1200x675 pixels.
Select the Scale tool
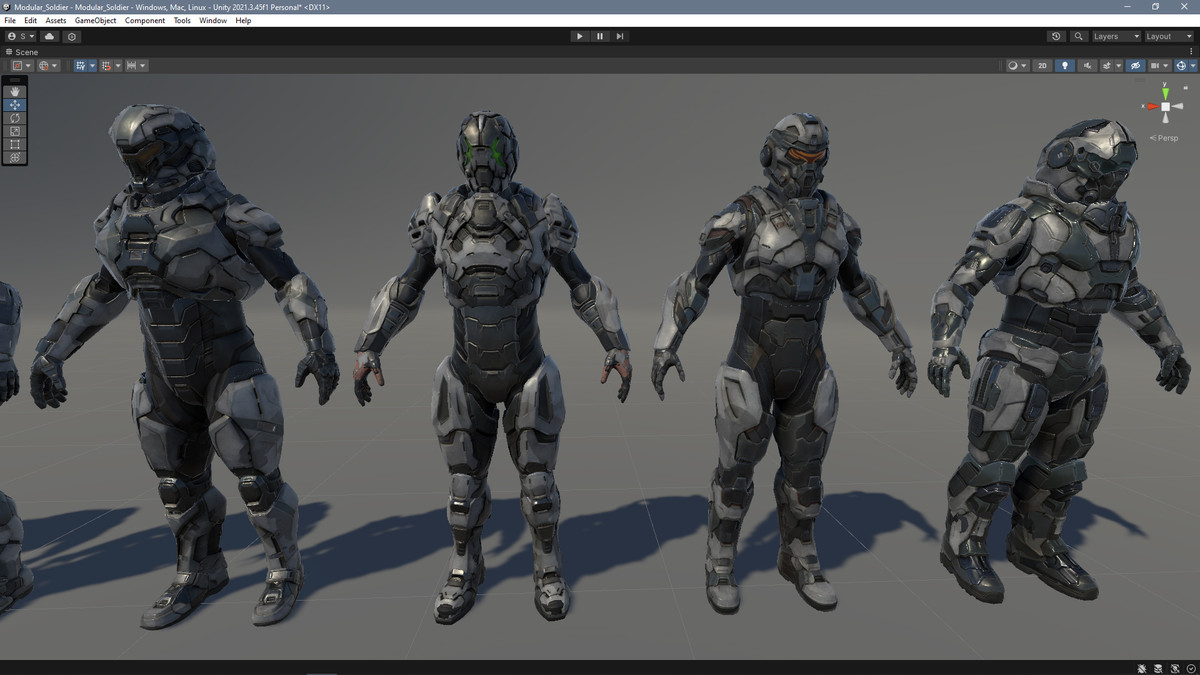(14, 131)
